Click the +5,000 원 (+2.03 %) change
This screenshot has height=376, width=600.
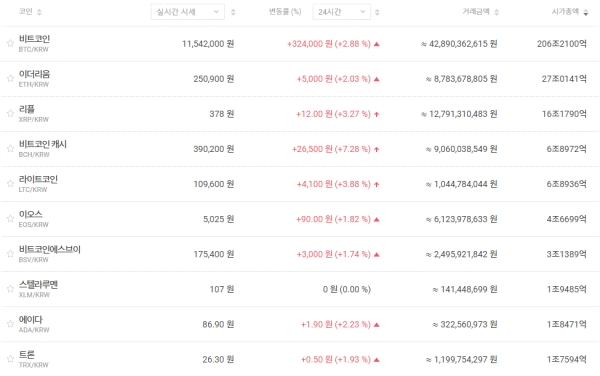pos(334,79)
